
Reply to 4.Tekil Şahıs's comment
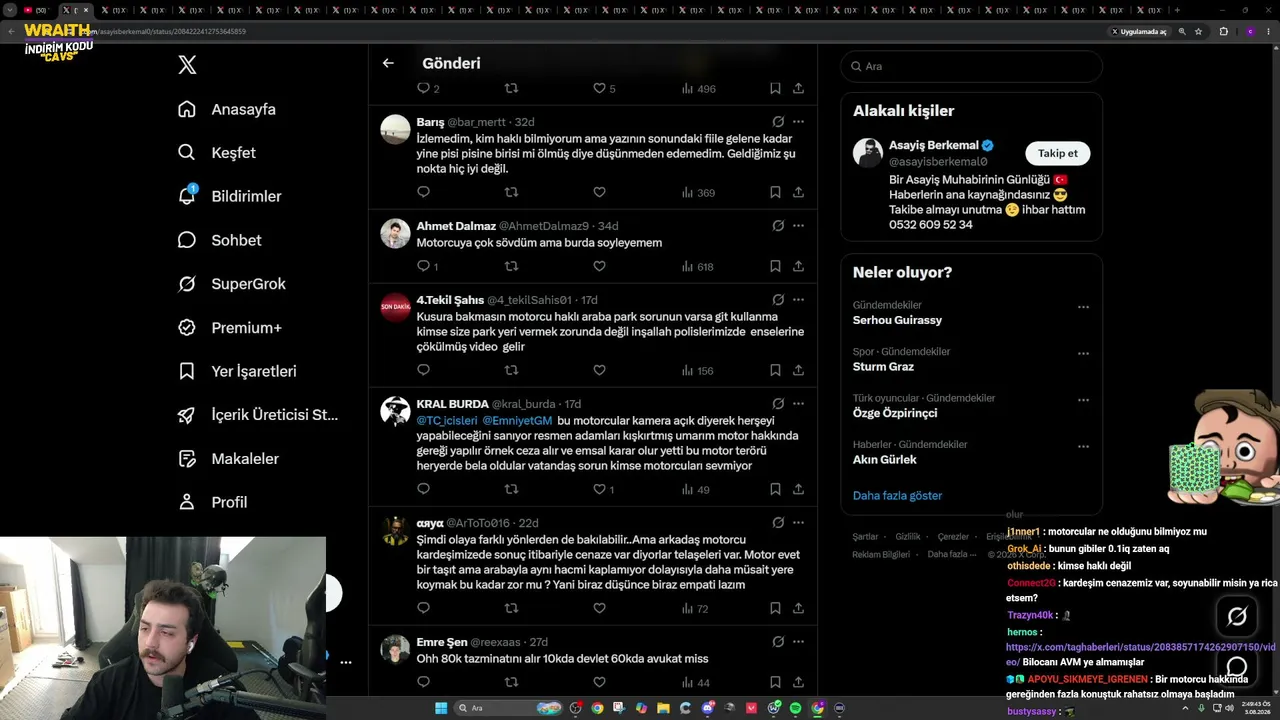[423, 370]
